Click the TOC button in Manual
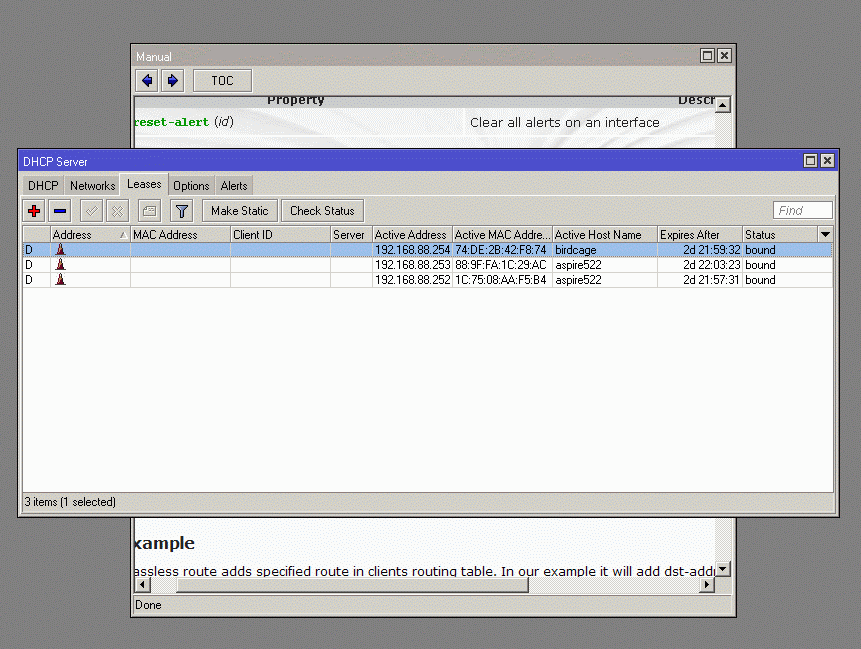 pos(222,81)
